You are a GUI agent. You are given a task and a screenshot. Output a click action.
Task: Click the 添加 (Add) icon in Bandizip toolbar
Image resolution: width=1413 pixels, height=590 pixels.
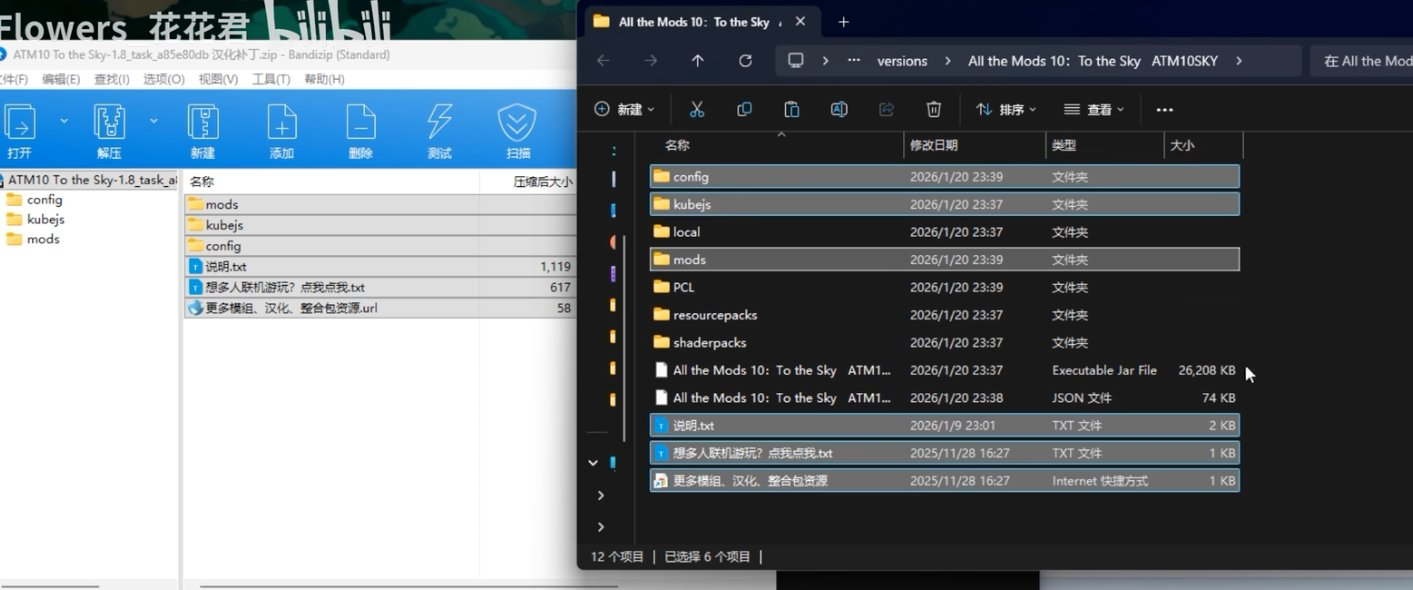tap(282, 128)
